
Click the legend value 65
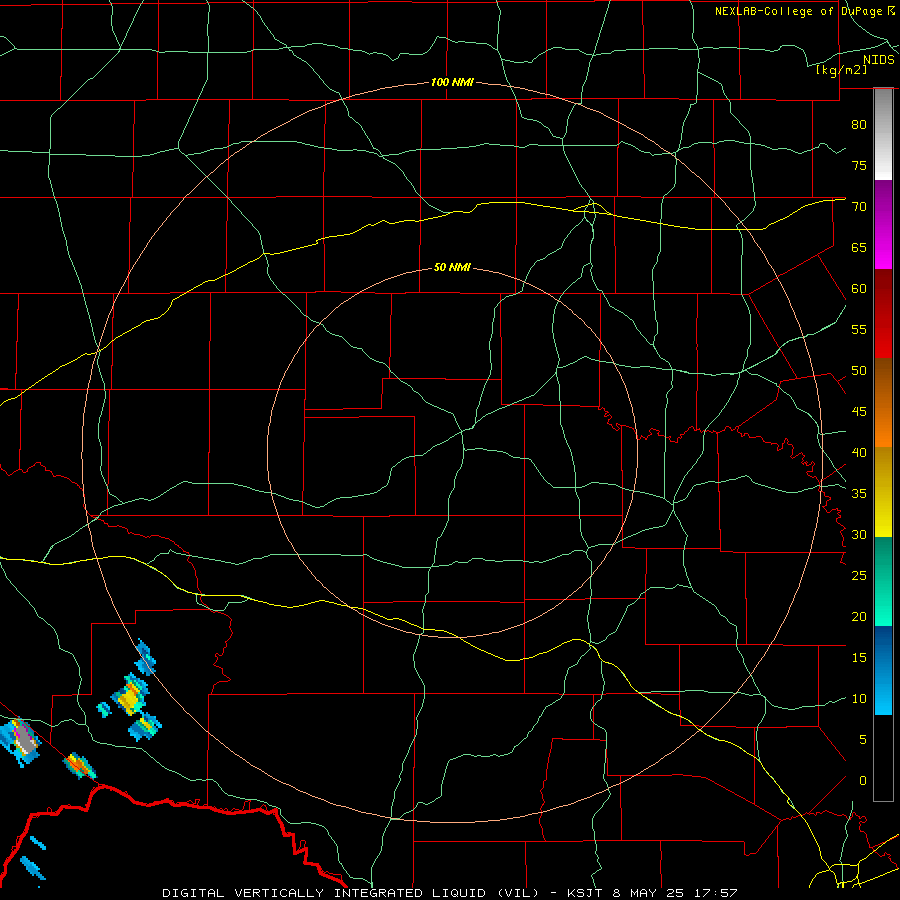tap(859, 247)
